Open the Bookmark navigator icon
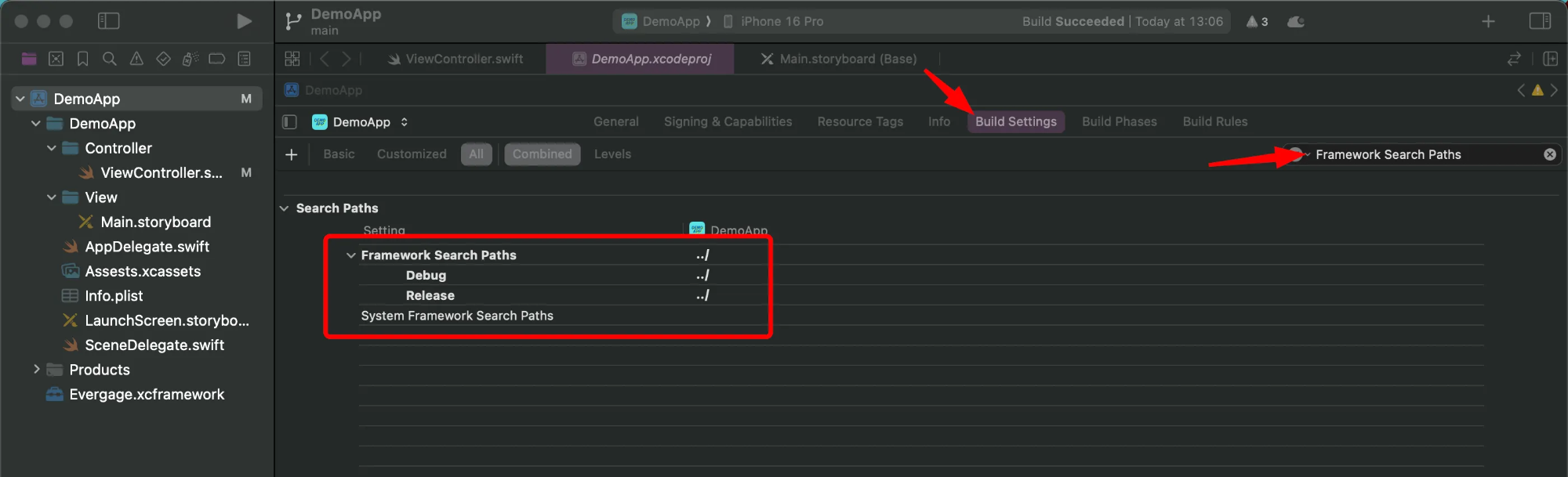This screenshot has height=477, width=1568. tap(82, 59)
